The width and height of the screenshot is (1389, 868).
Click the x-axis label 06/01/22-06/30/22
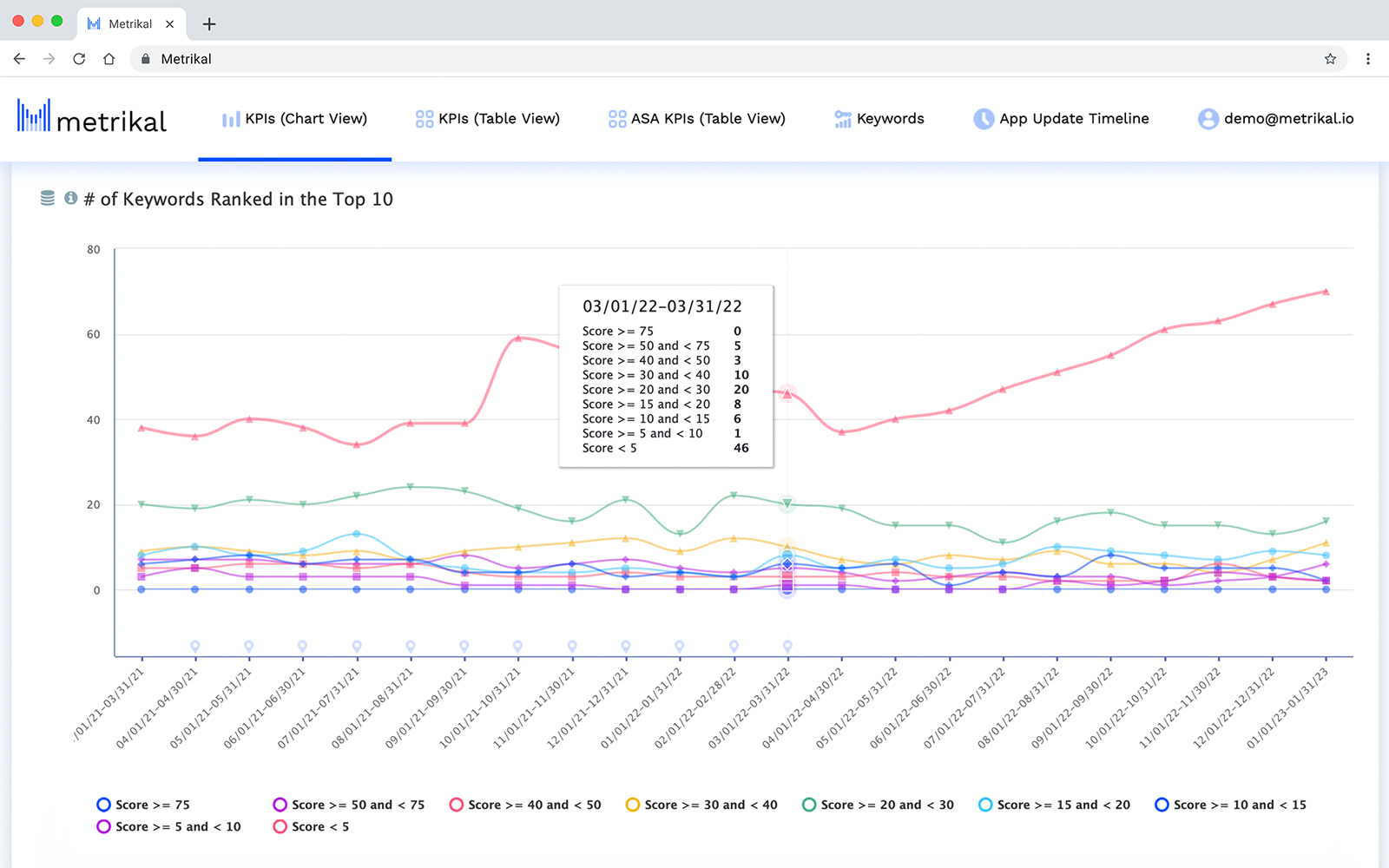pos(912,708)
